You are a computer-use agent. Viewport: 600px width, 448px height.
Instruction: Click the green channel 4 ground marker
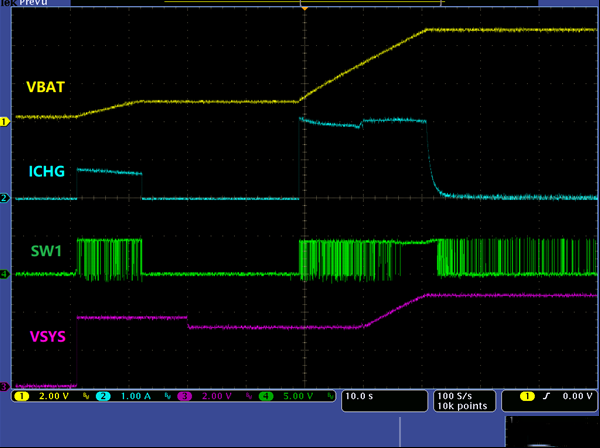click(x=5, y=274)
